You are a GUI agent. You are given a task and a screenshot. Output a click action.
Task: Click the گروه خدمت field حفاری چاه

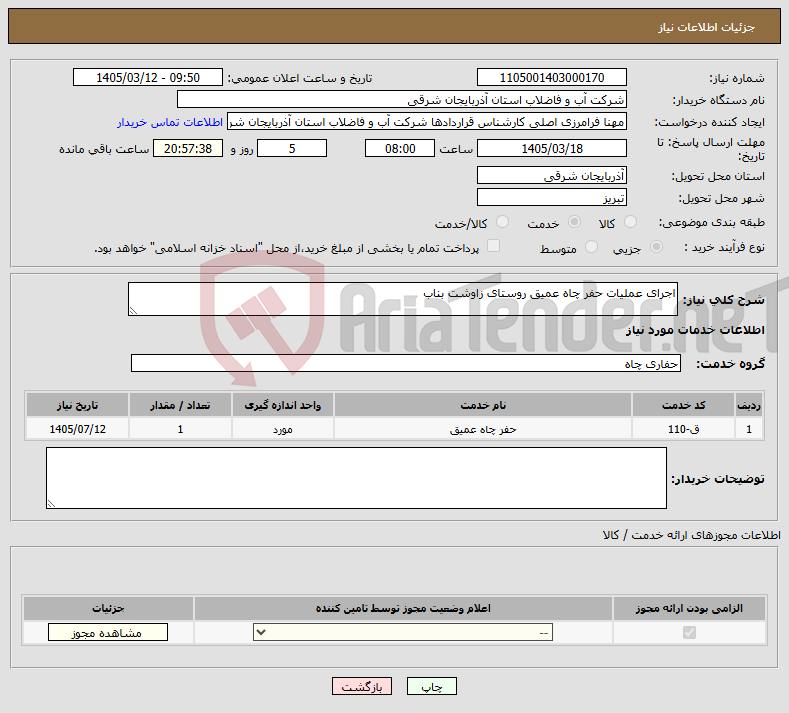coord(406,363)
